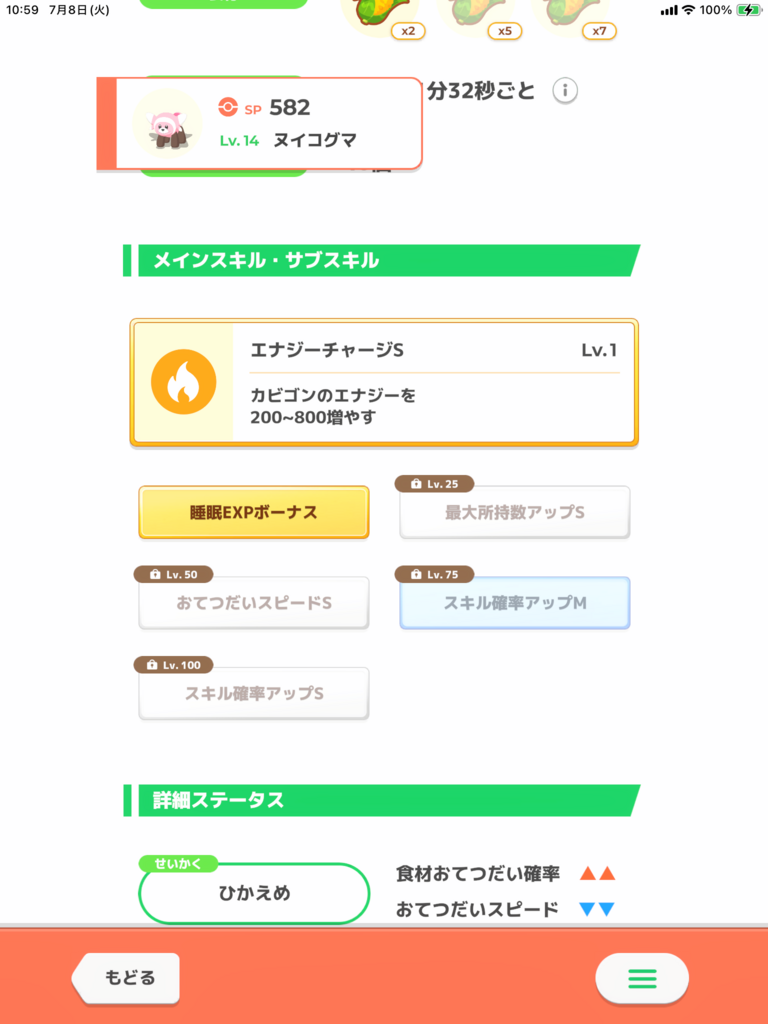Go back with もどる button
Screen dimensions: 768x1024
click(125, 978)
